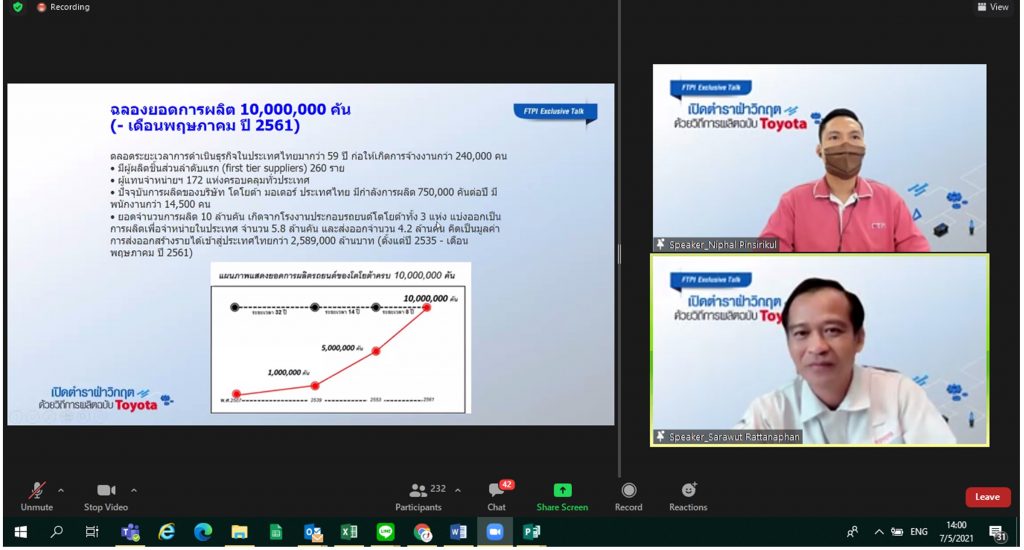Open the View layout menu
This screenshot has height=550, width=1024.
(993, 7)
